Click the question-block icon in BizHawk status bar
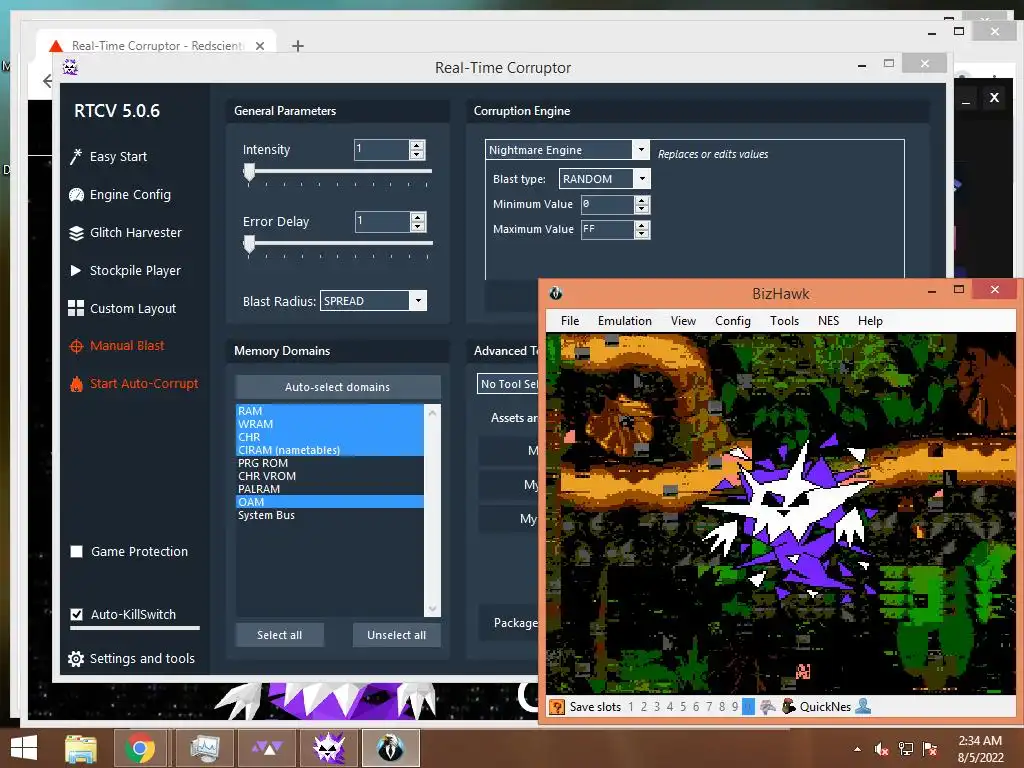This screenshot has width=1024, height=768. pos(556,707)
